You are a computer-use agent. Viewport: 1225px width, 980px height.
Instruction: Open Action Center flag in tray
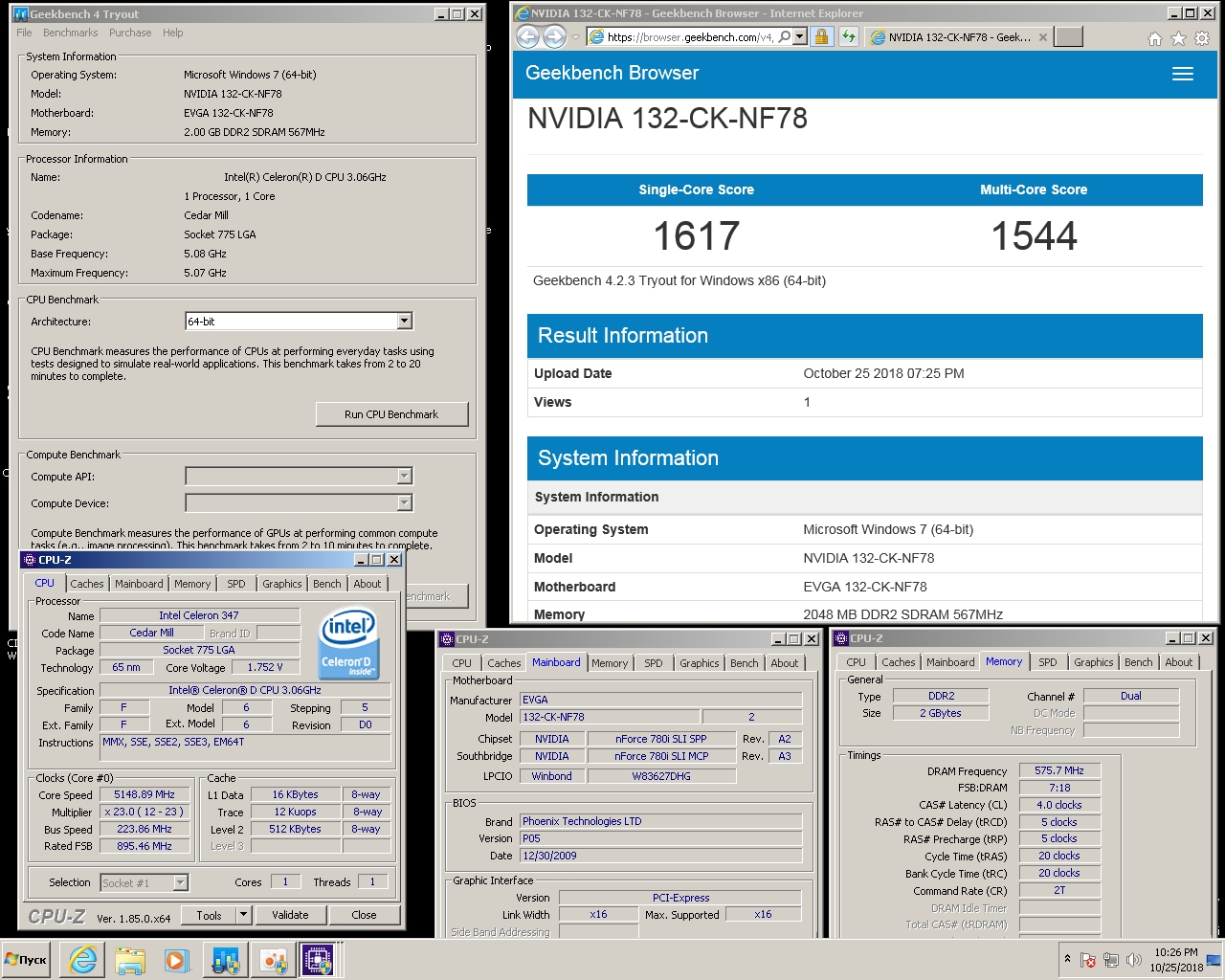(1088, 960)
